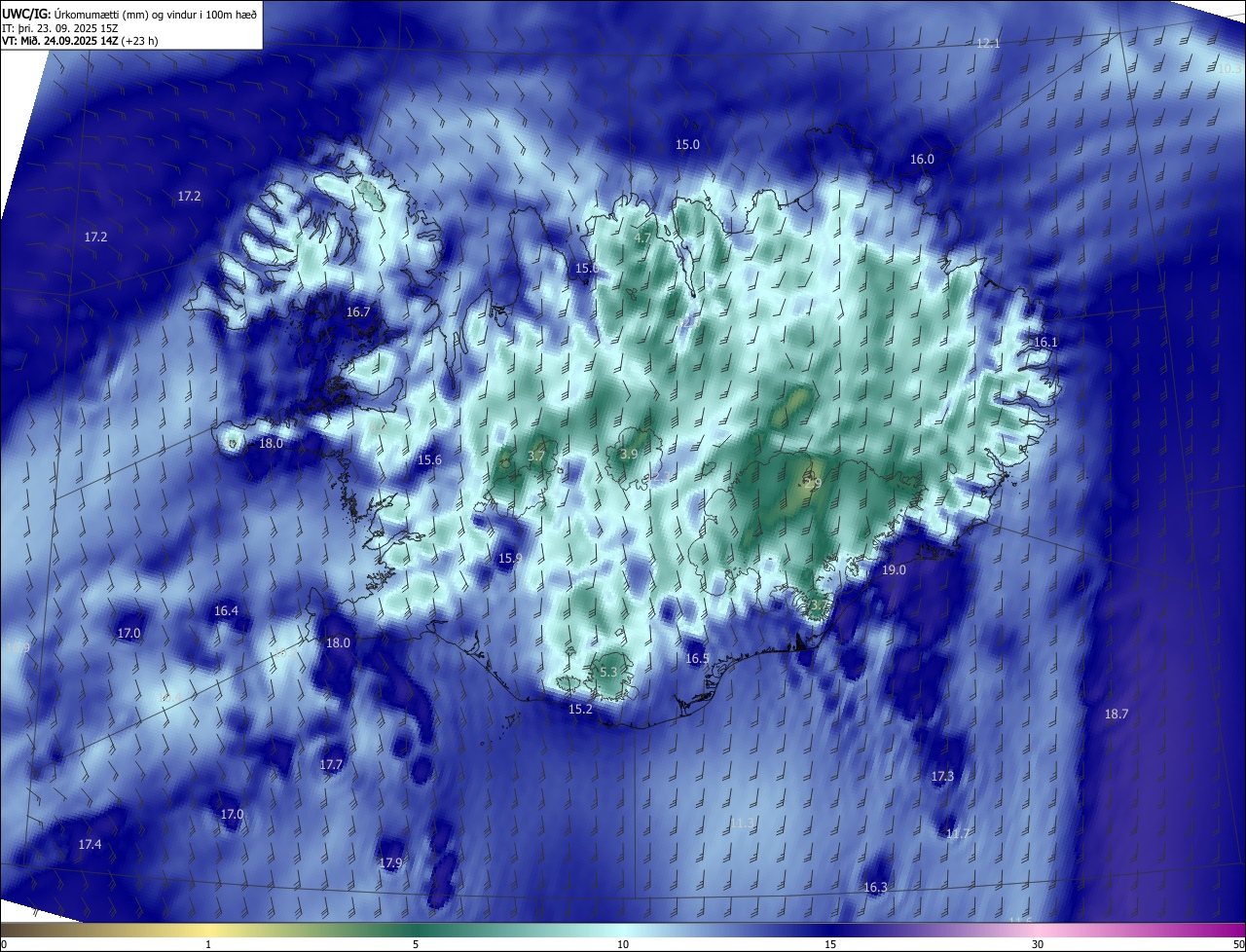Screen dimensions: 1246x952
Task: Click the 30 tick on the color scale
Action: coord(1038,944)
